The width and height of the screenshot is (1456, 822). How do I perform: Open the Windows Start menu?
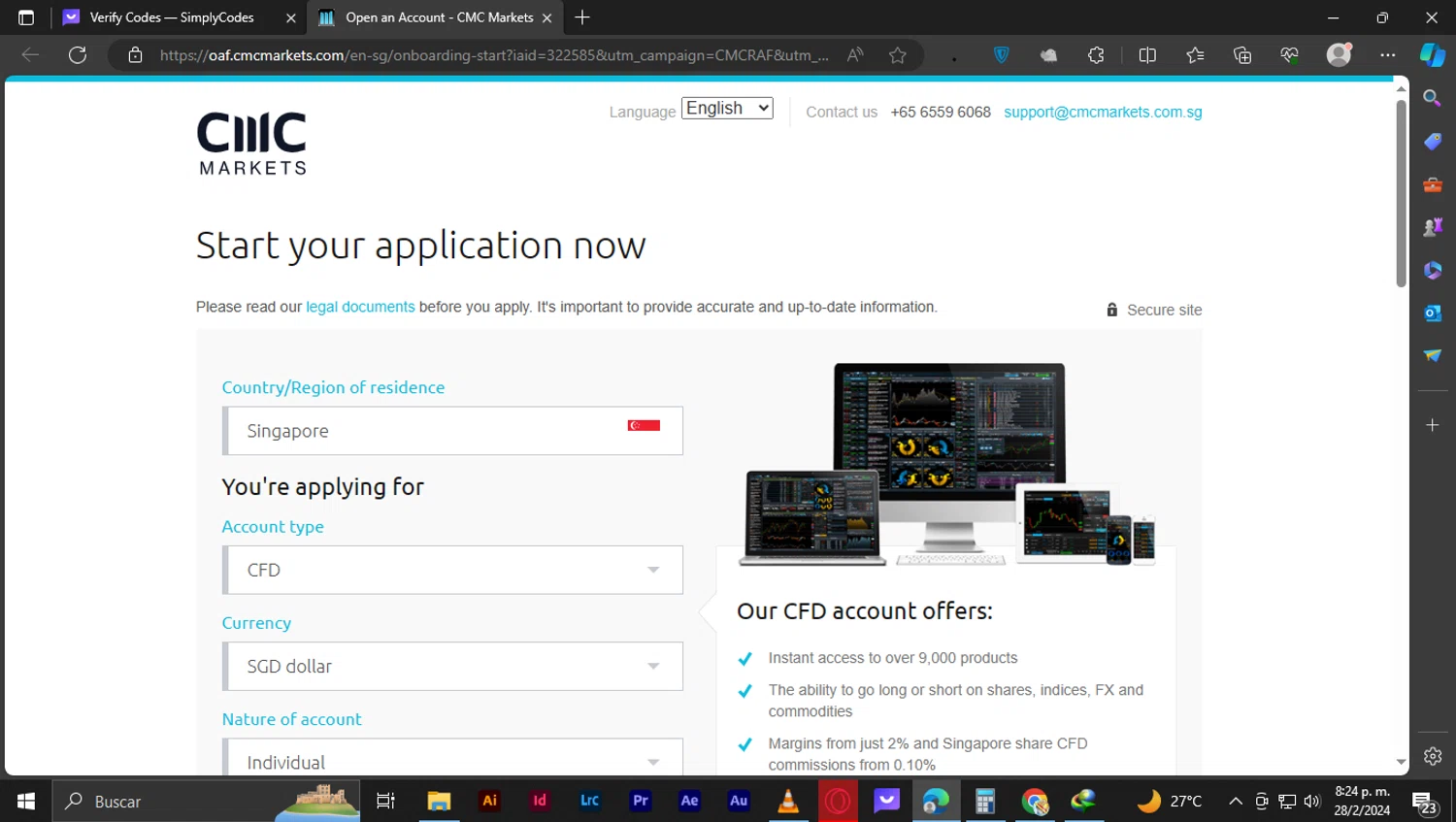[26, 801]
